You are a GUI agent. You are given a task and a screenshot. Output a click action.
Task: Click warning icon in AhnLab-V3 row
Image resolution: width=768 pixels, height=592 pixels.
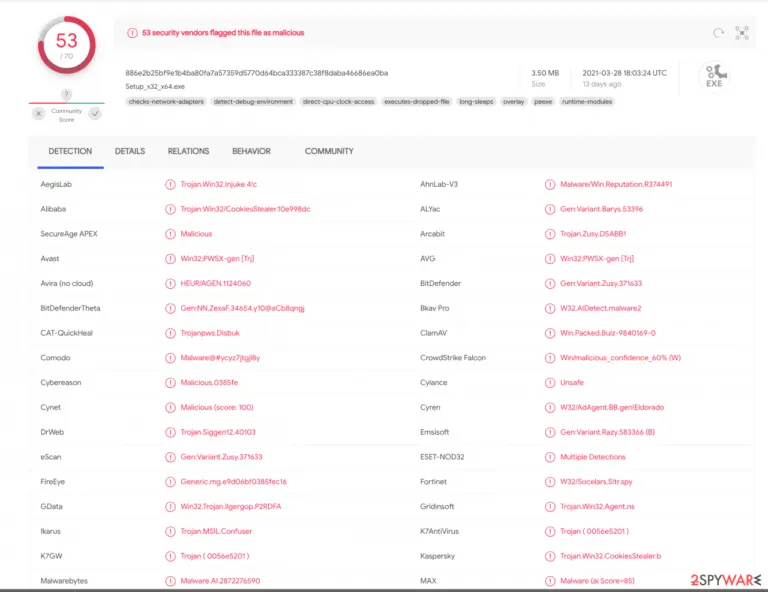(550, 185)
